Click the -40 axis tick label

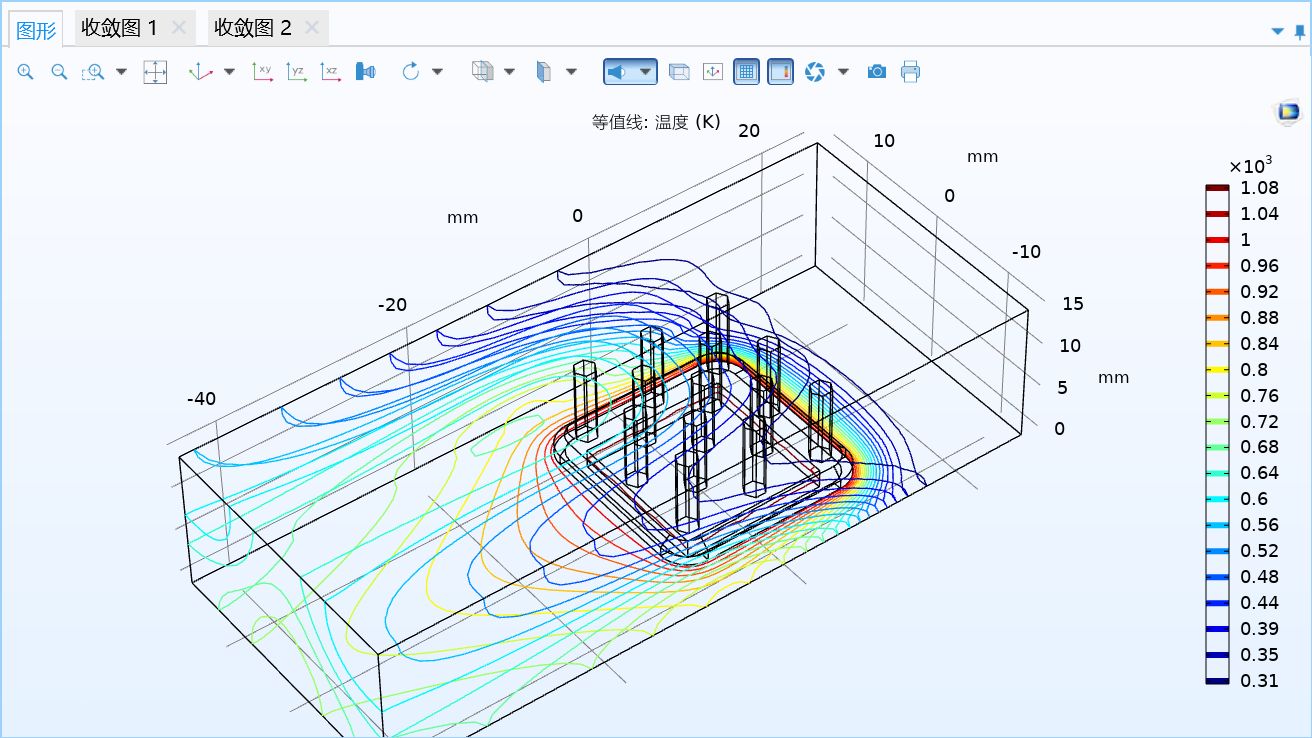[x=201, y=399]
